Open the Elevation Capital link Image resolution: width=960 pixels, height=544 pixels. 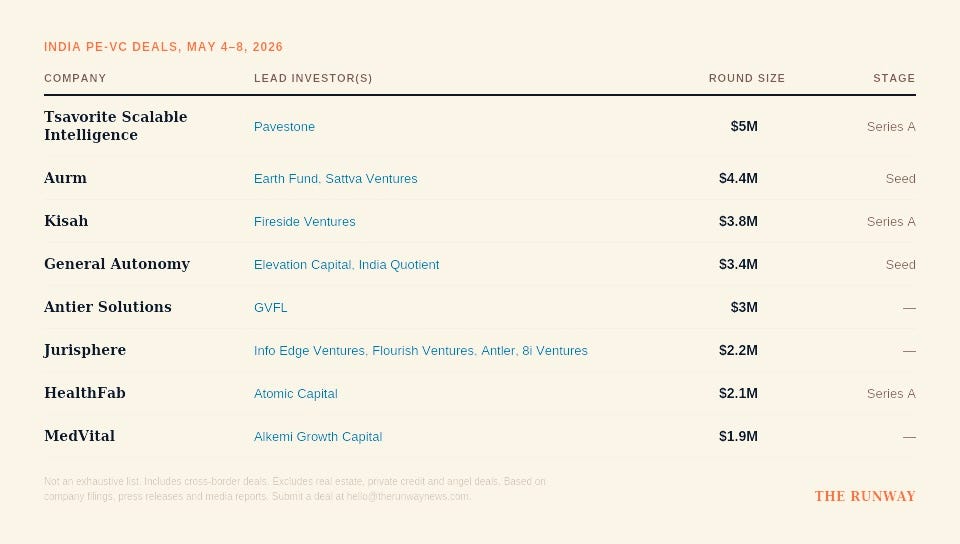(x=302, y=264)
